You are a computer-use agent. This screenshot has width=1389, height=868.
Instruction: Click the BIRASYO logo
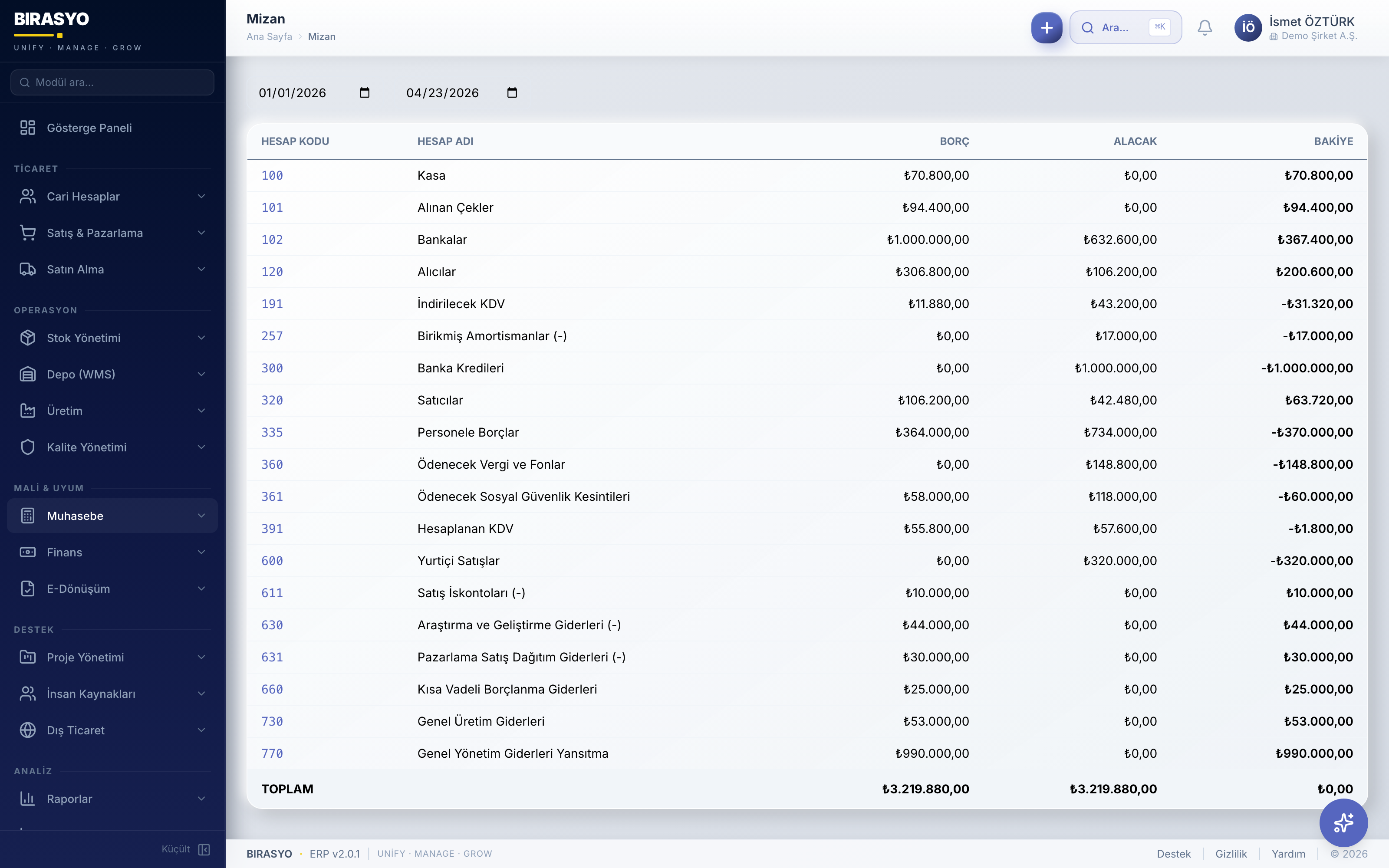pyautogui.click(x=52, y=20)
